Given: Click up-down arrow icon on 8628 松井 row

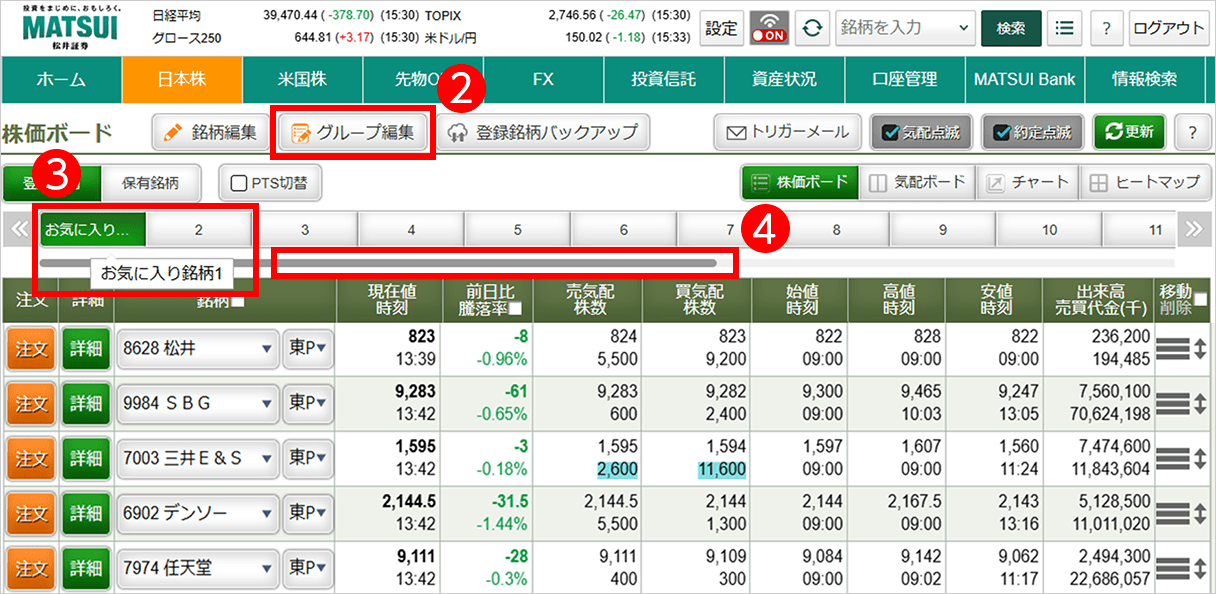Looking at the screenshot, I should [x=1200, y=348].
